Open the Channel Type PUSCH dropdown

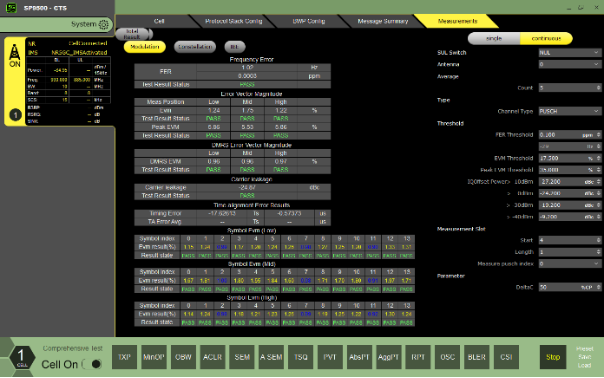pos(569,111)
